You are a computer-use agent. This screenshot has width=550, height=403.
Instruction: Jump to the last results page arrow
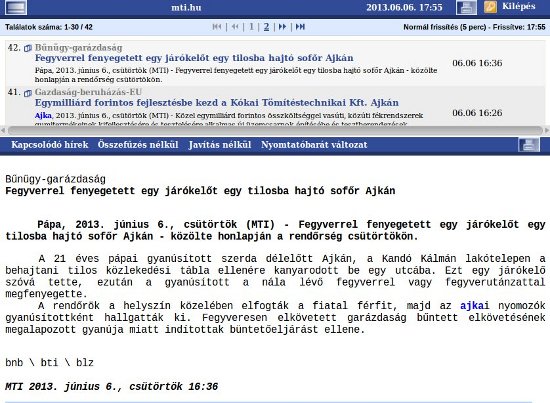pyautogui.click(x=300, y=27)
